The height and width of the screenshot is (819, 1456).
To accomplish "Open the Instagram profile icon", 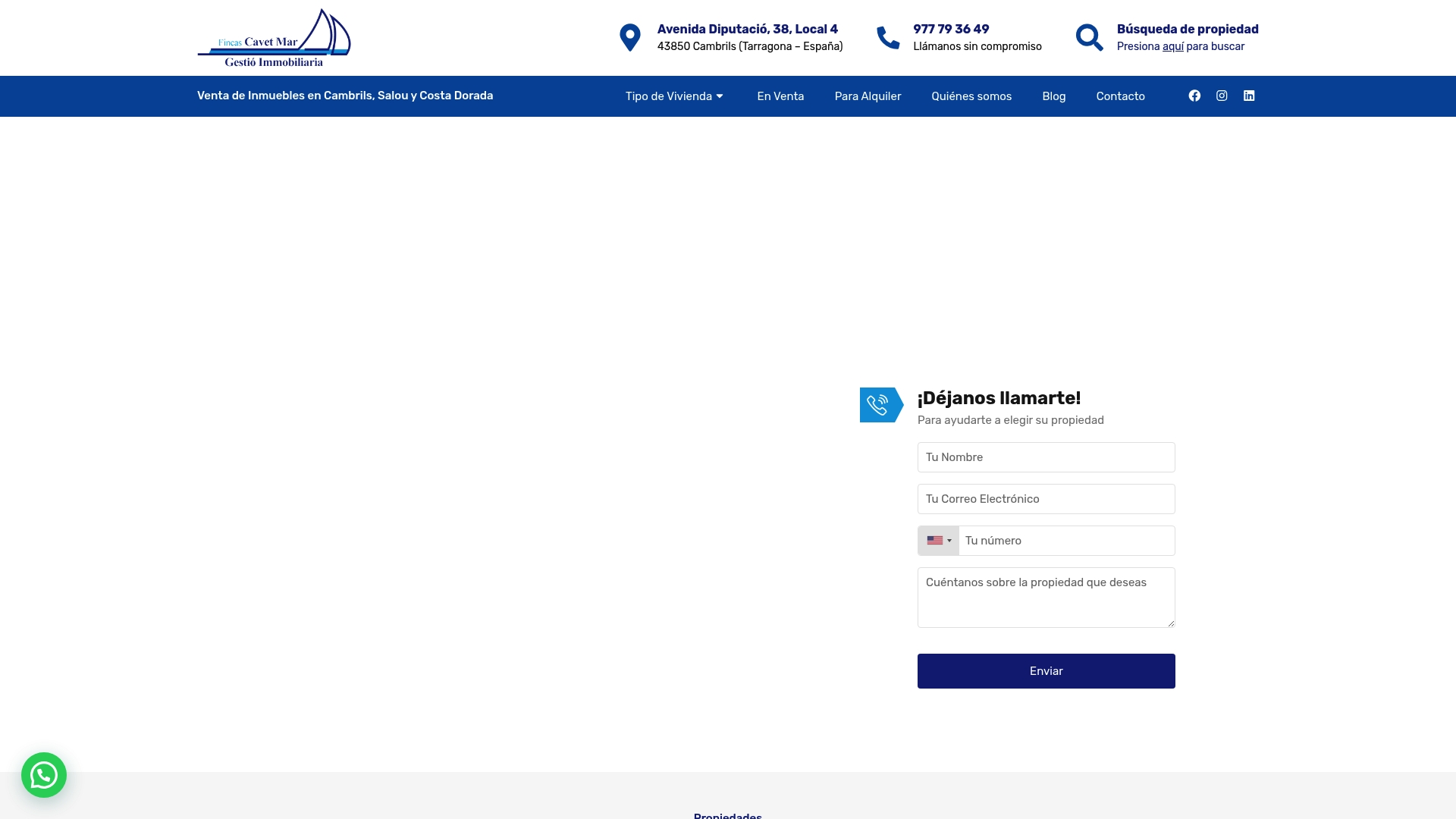I will click(1222, 96).
